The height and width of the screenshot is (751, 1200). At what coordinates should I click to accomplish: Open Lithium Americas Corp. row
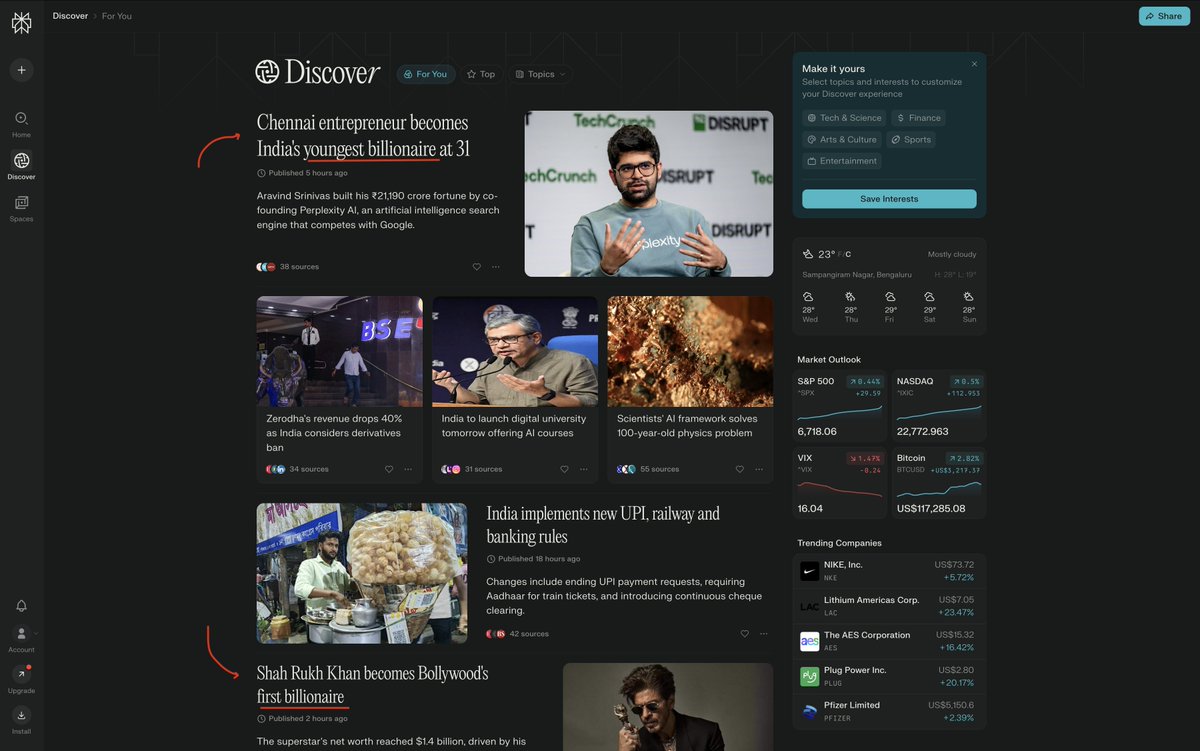889,606
